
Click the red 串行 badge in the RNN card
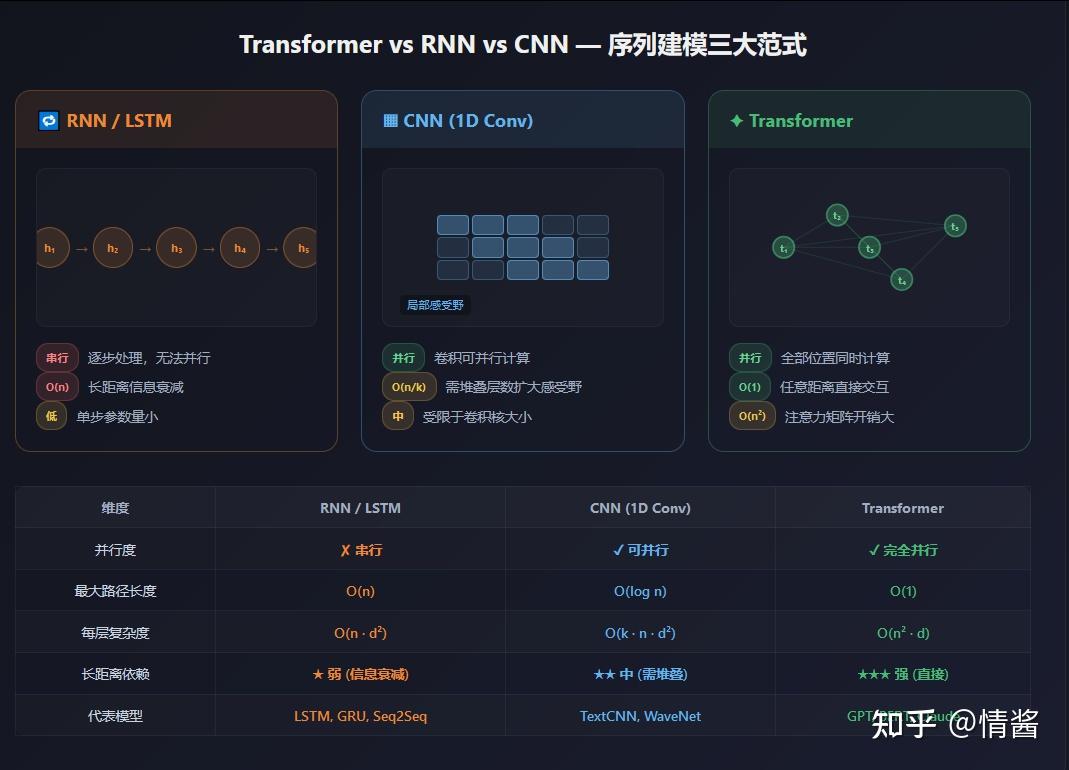point(57,358)
